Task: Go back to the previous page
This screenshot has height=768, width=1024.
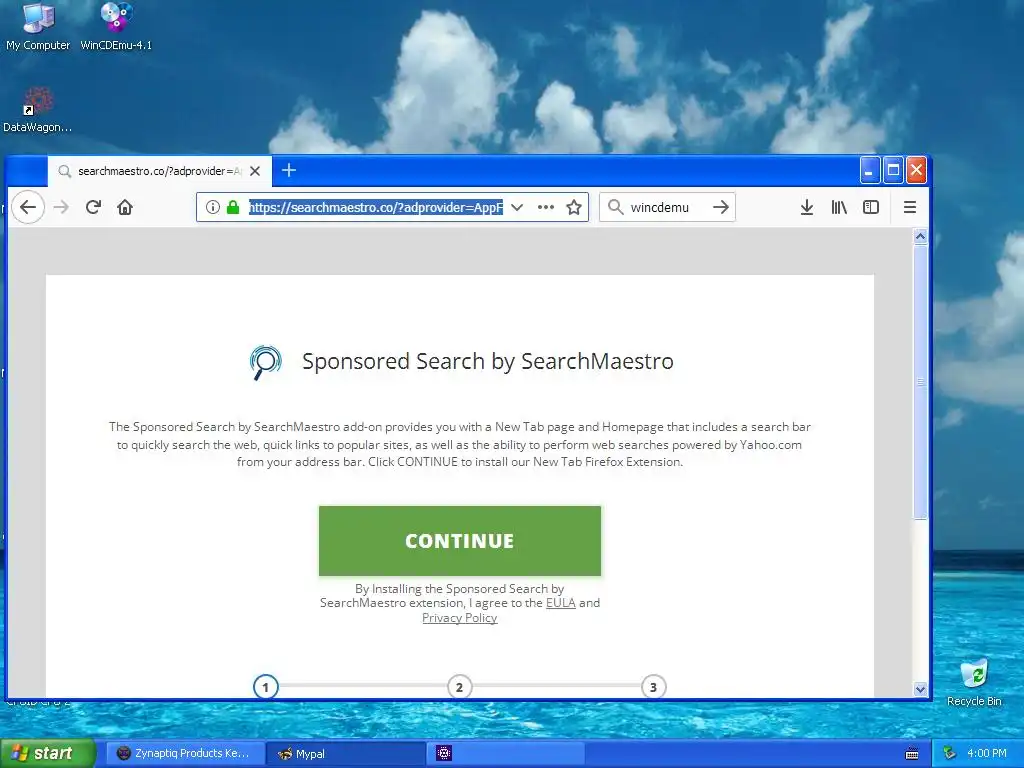Action: point(28,208)
